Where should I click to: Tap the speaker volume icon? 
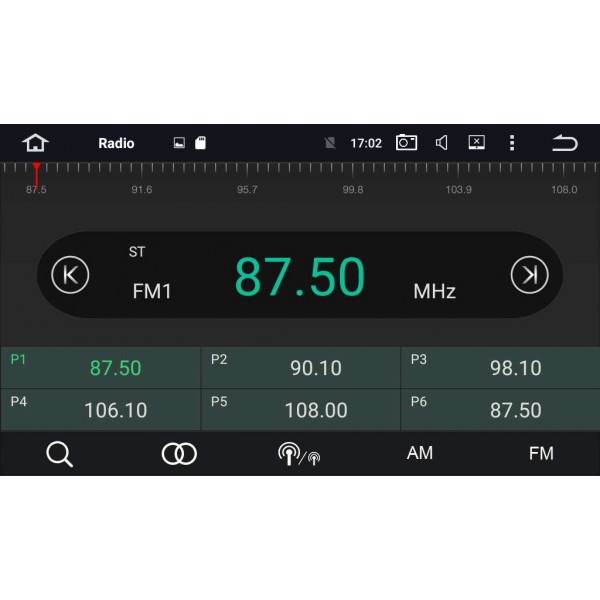pyautogui.click(x=441, y=143)
